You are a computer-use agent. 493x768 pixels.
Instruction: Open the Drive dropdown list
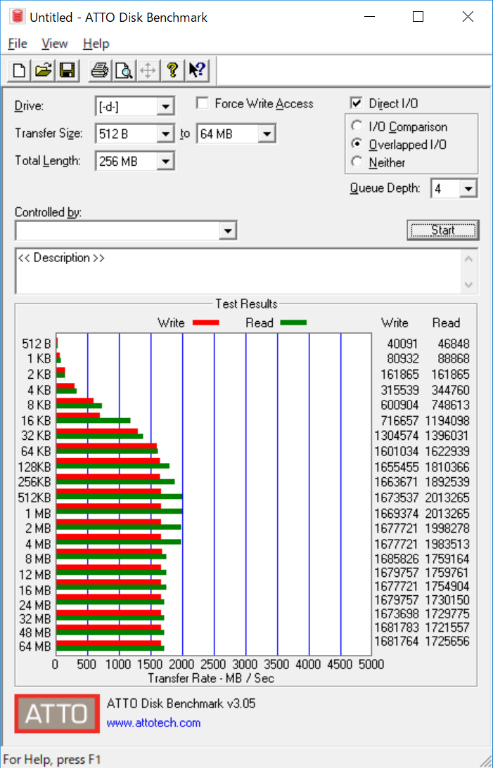pyautogui.click(x=165, y=107)
